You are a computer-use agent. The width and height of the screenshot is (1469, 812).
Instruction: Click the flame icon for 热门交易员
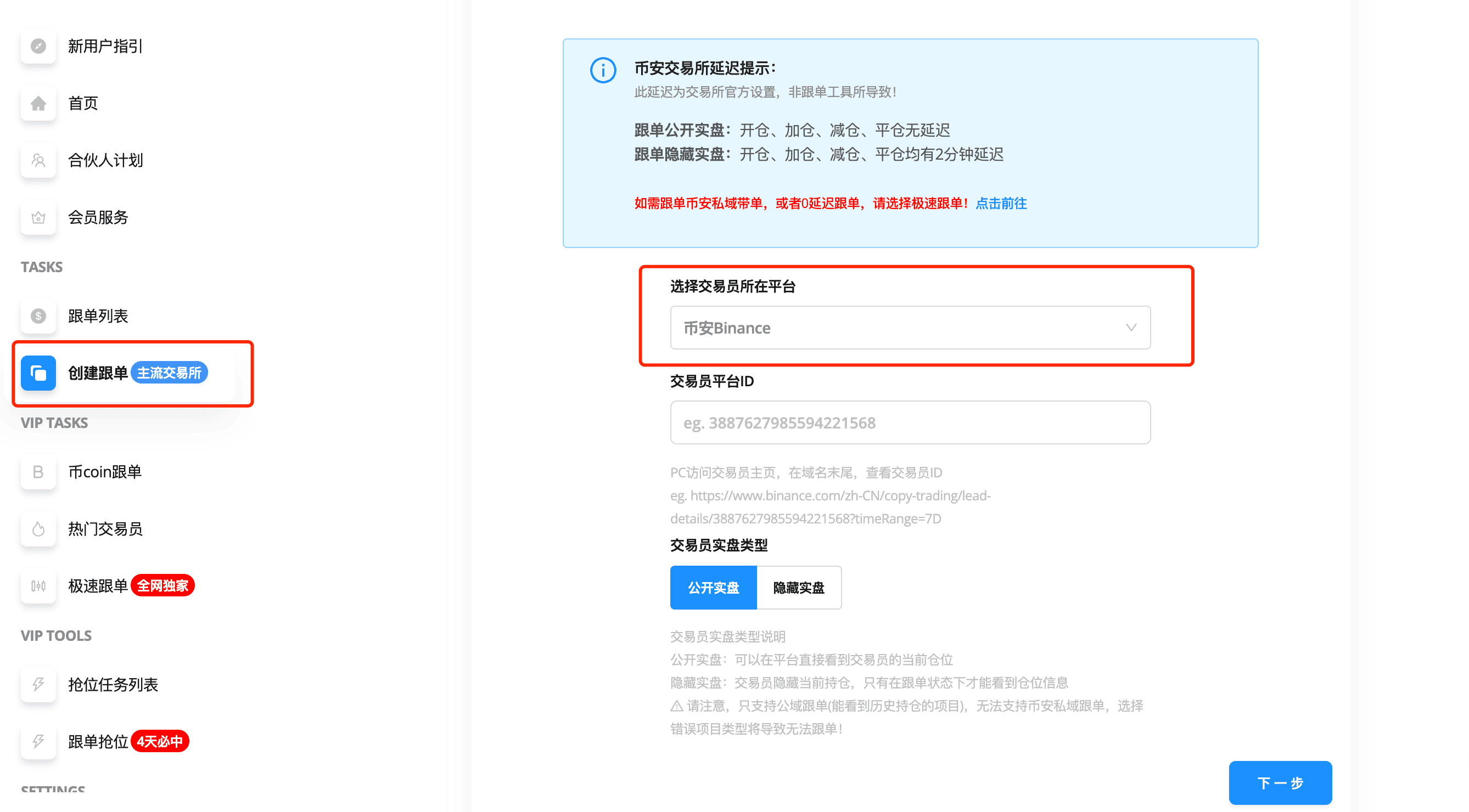(38, 529)
